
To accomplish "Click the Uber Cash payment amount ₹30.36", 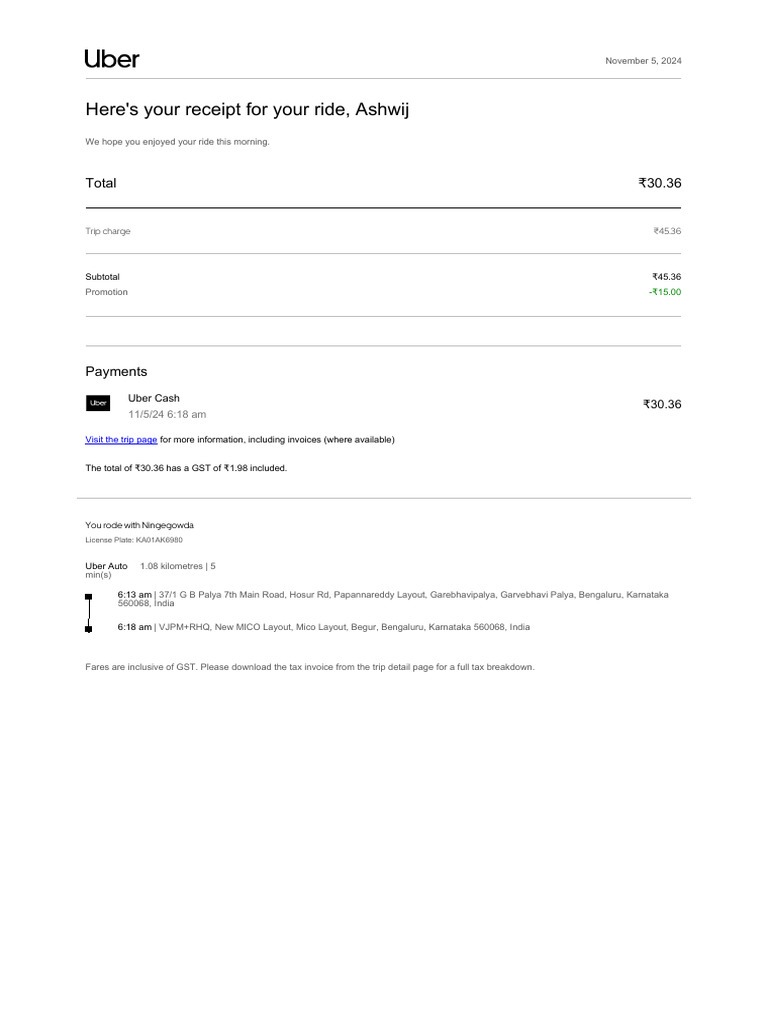I will 661,404.
